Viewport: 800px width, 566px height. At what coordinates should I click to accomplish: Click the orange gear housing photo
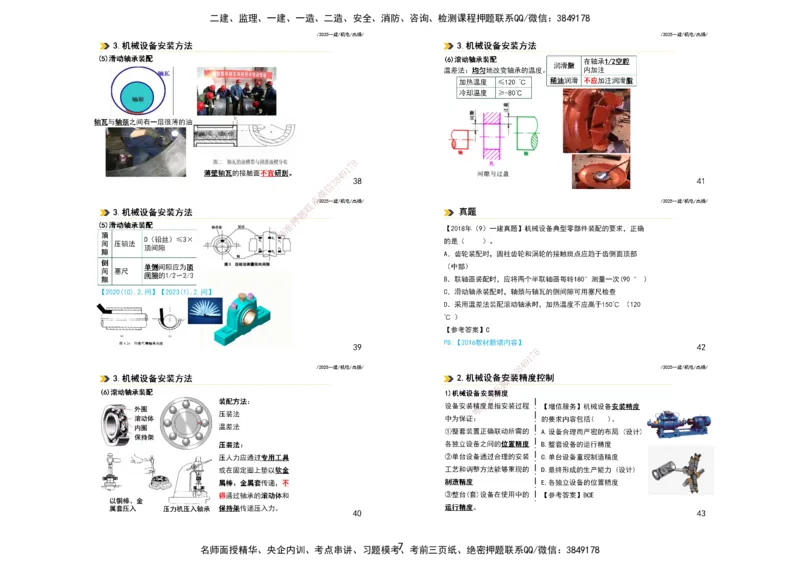(x=596, y=121)
